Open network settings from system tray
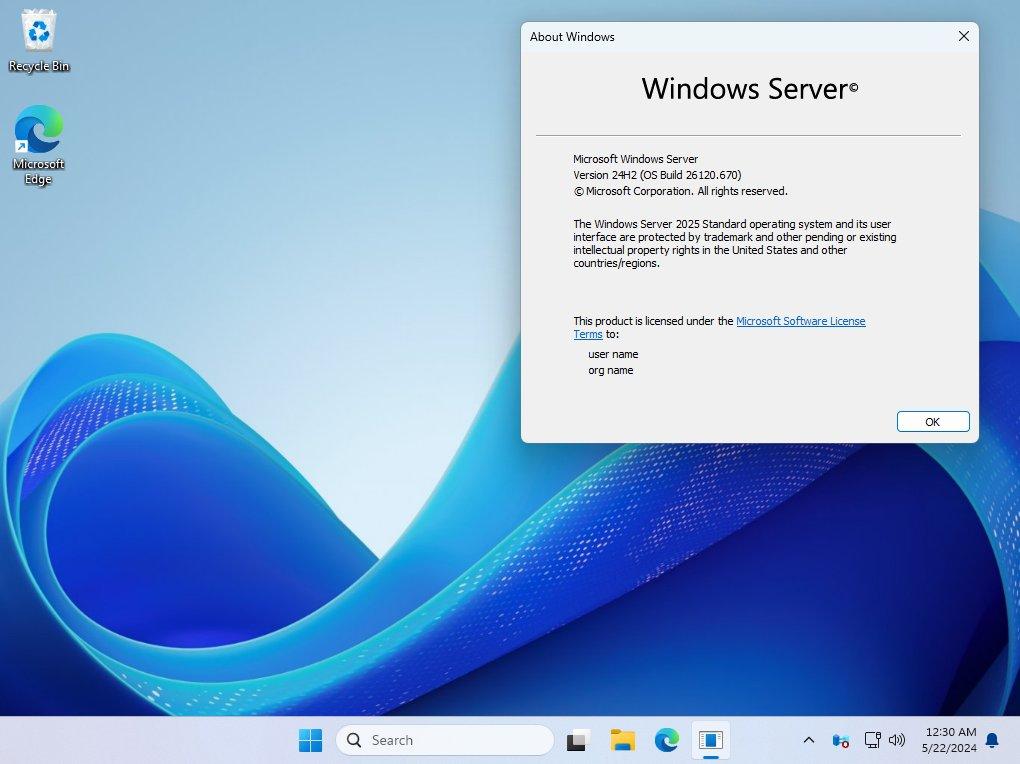Viewport: 1020px width, 764px height. (x=872, y=740)
